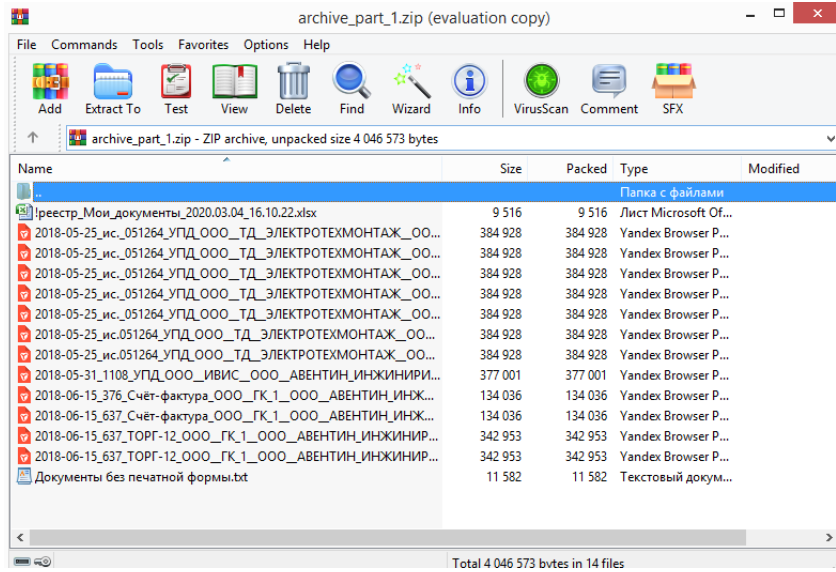Expand the archive path dropdown

[830, 139]
